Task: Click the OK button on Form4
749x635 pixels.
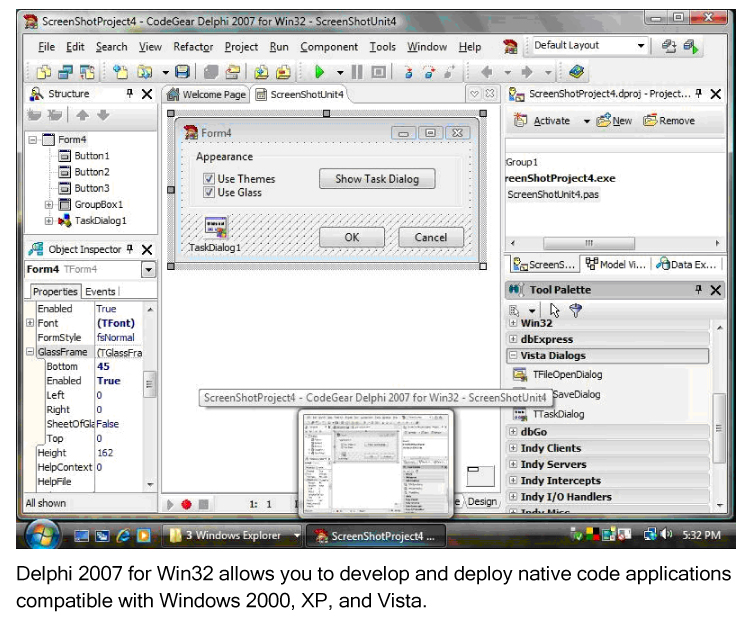Action: point(352,237)
